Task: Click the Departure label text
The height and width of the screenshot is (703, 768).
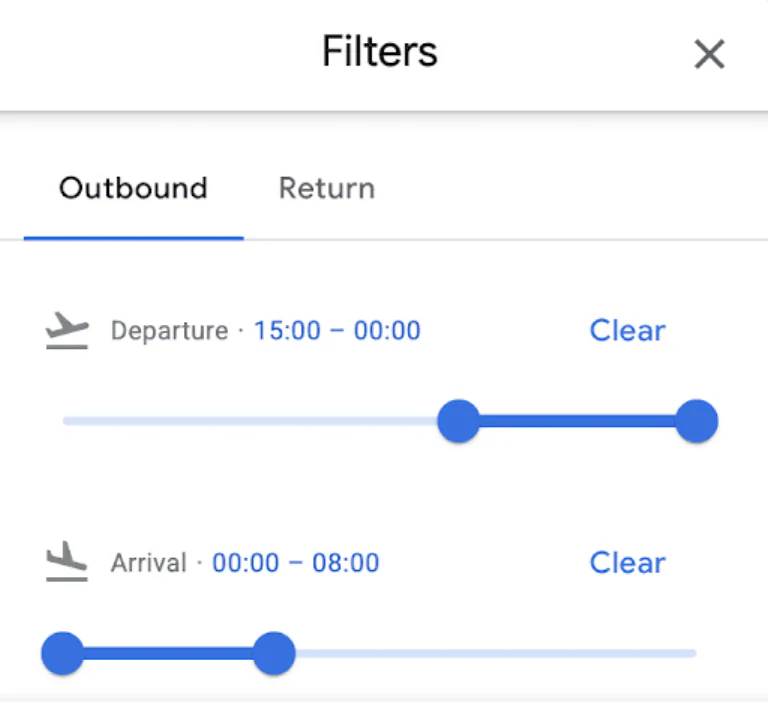Action: pos(169,330)
